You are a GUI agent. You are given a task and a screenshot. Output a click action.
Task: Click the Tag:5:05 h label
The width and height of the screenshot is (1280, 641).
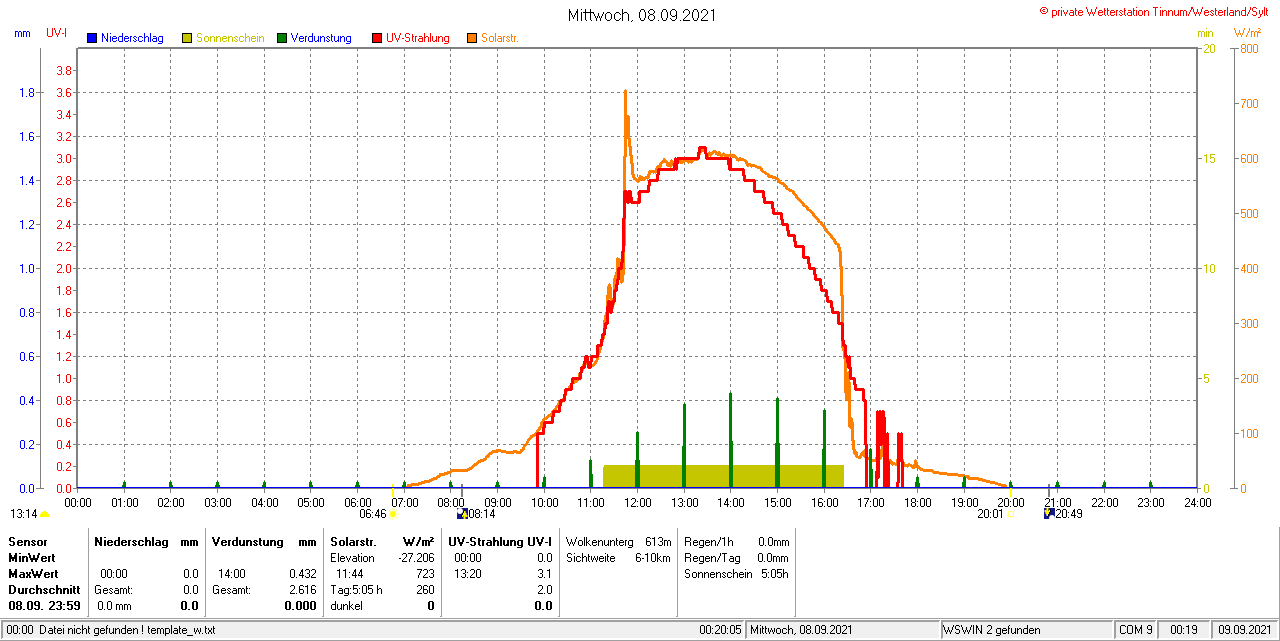coord(356,590)
